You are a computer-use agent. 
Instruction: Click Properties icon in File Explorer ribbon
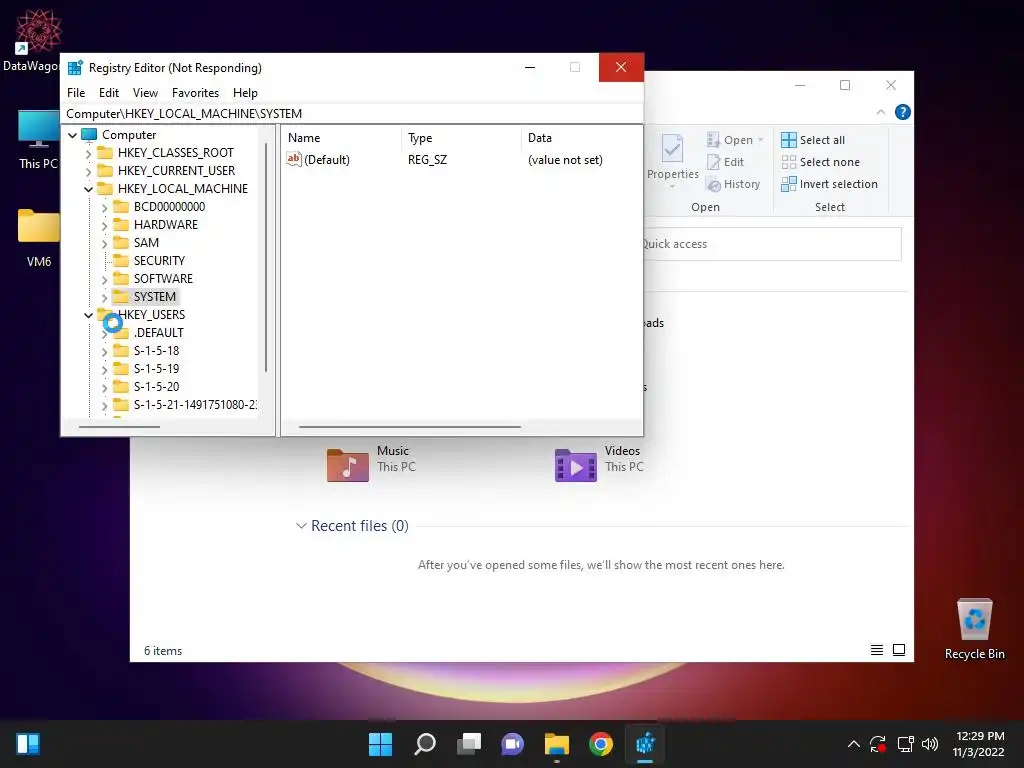(672, 149)
